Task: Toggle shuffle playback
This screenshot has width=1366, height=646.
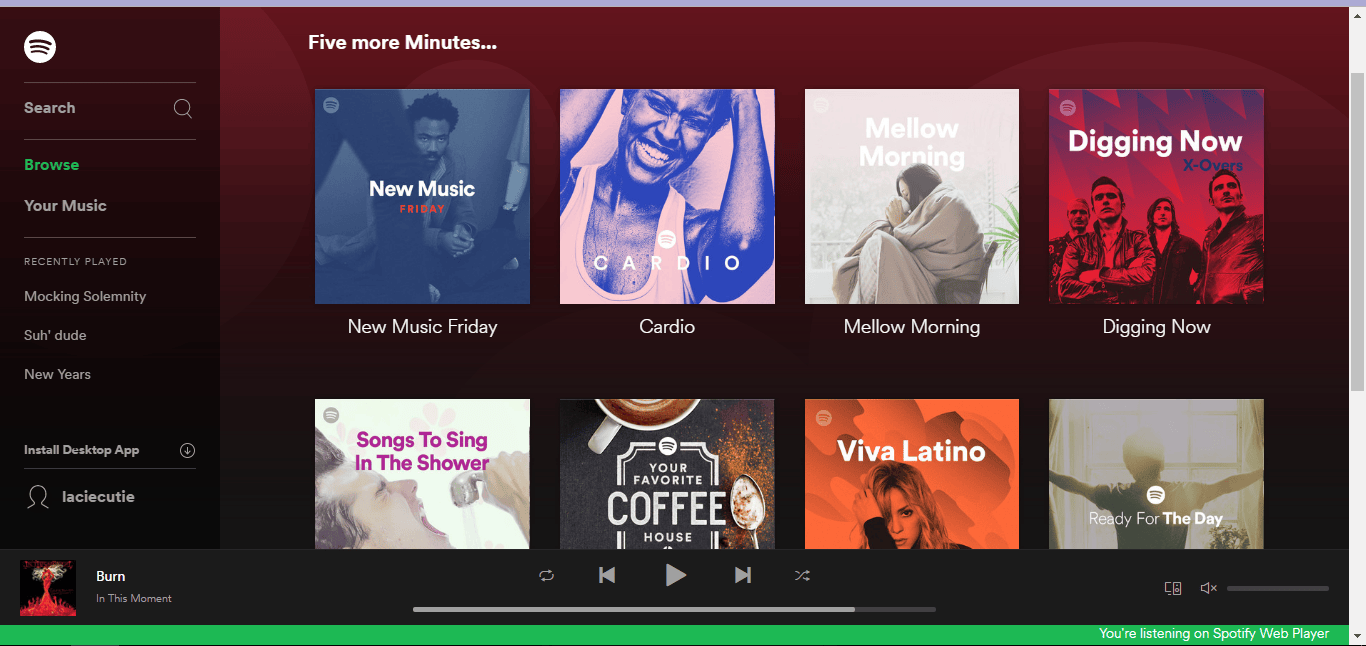Action: click(x=802, y=575)
